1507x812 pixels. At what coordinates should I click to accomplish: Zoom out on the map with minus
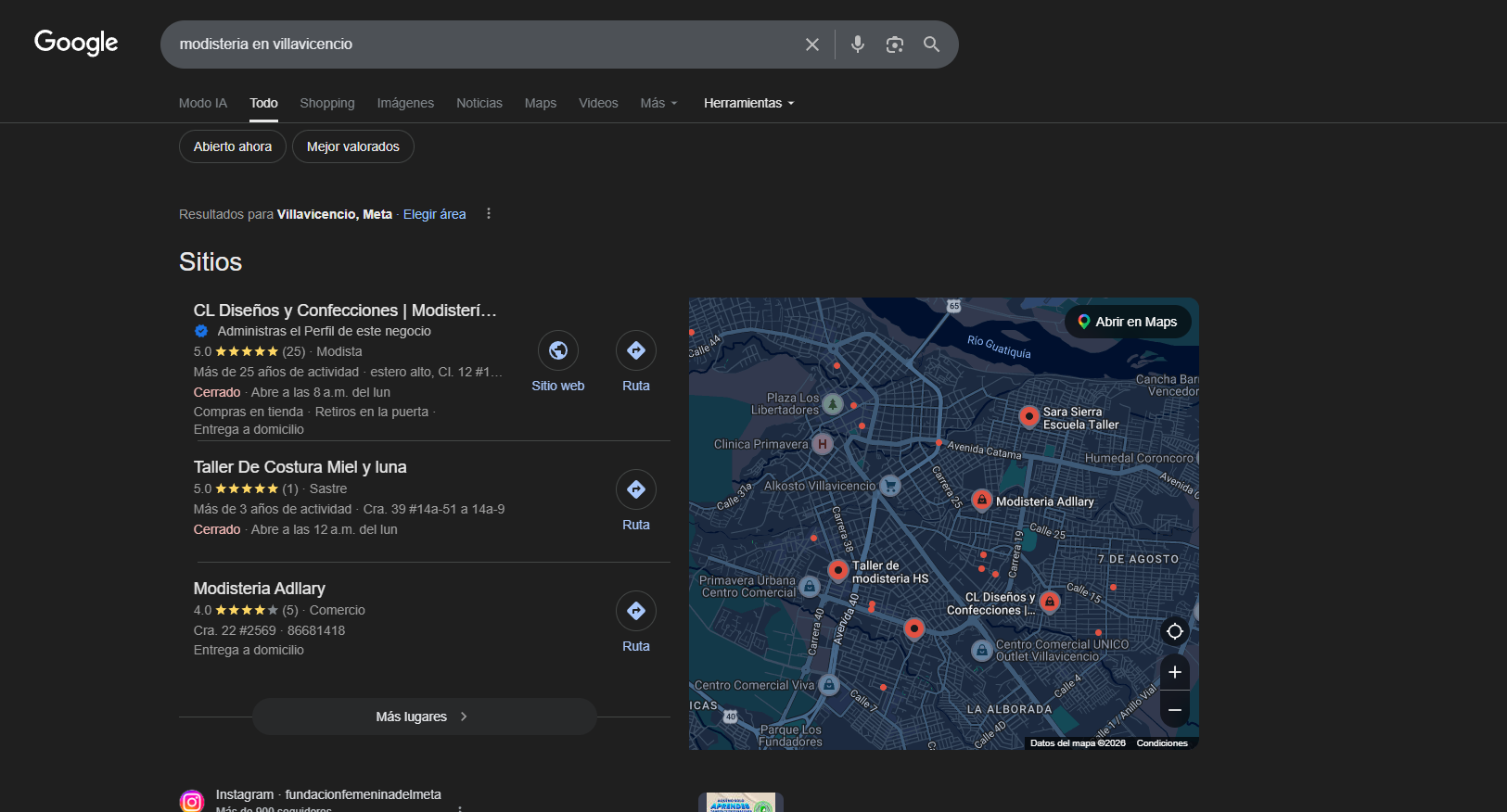click(x=1175, y=709)
